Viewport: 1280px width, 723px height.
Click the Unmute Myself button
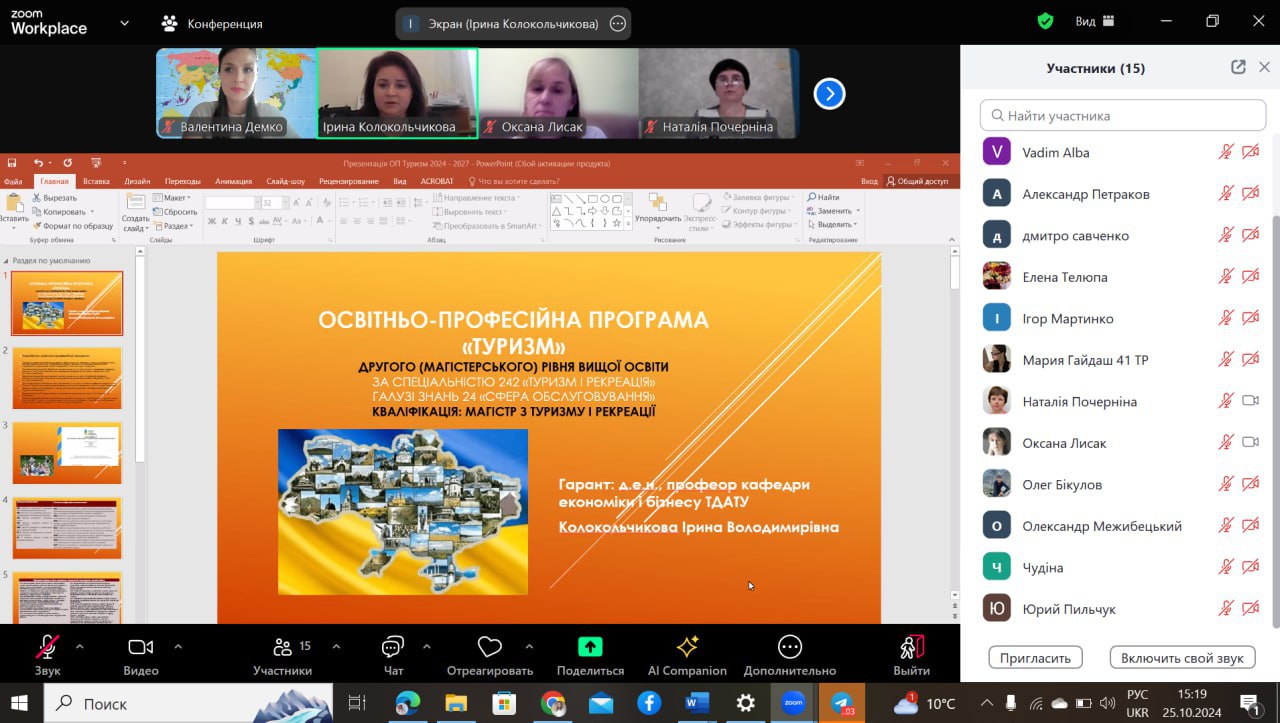1181,657
